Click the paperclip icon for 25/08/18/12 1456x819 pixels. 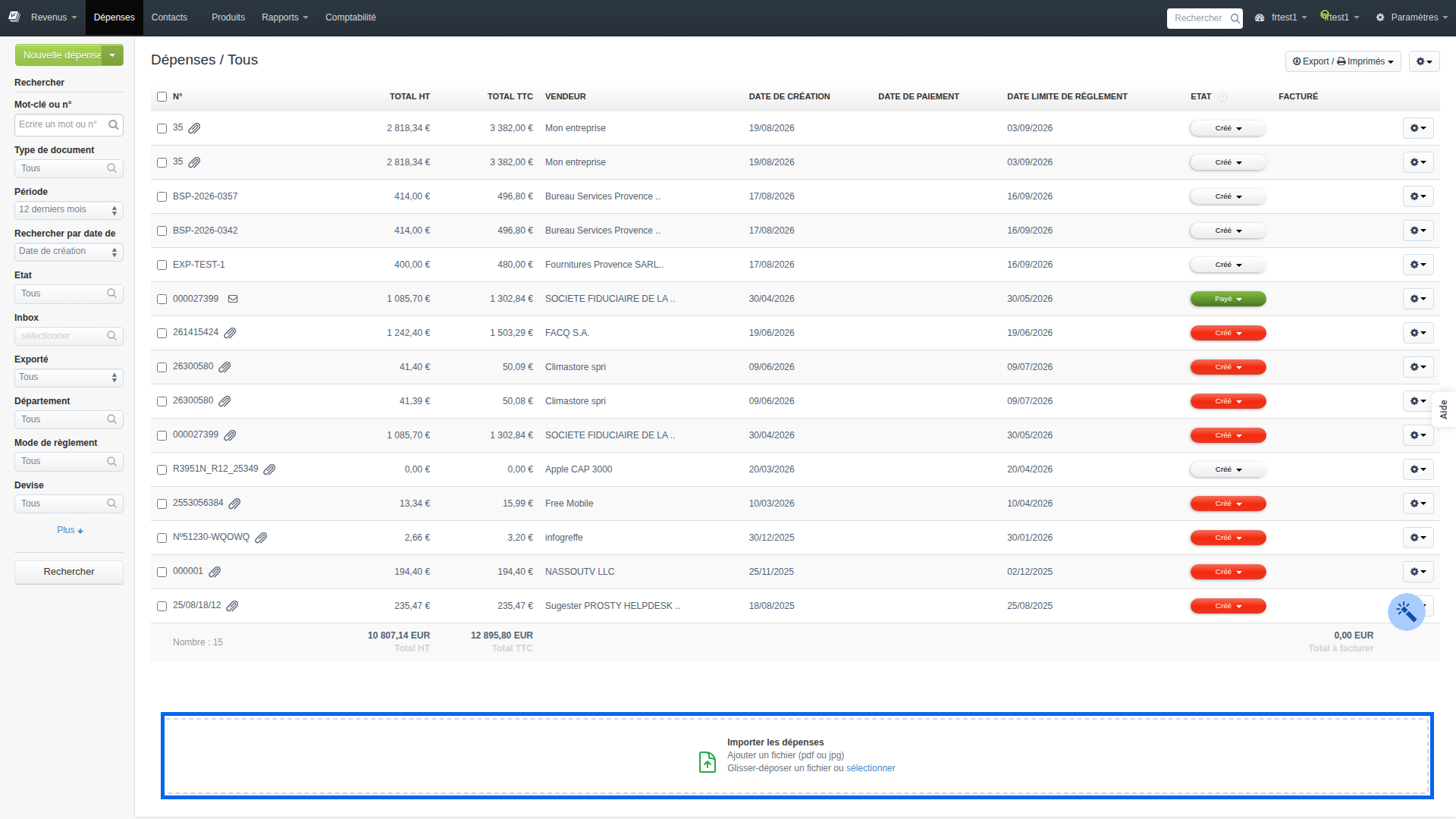(233, 606)
